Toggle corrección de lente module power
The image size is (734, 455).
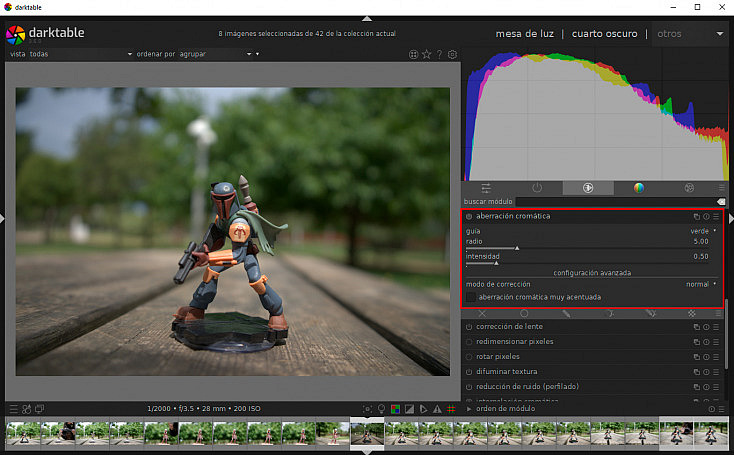(469, 327)
